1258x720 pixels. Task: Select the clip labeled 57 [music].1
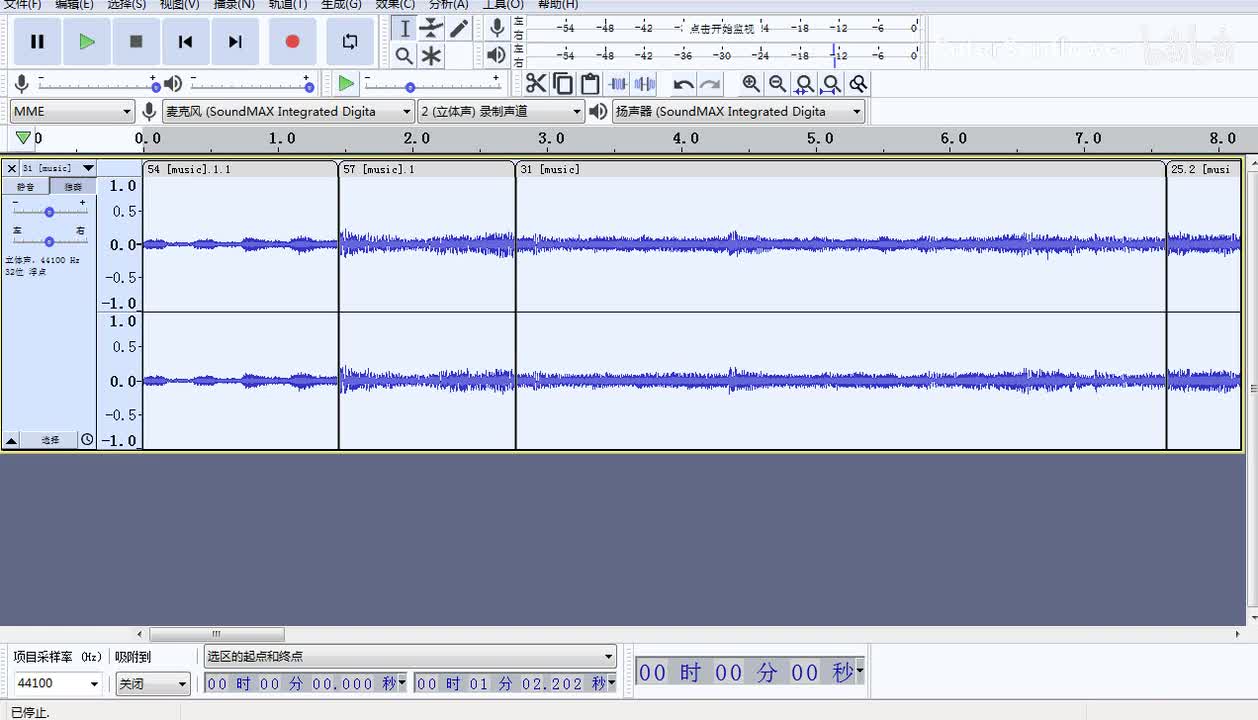(x=427, y=169)
